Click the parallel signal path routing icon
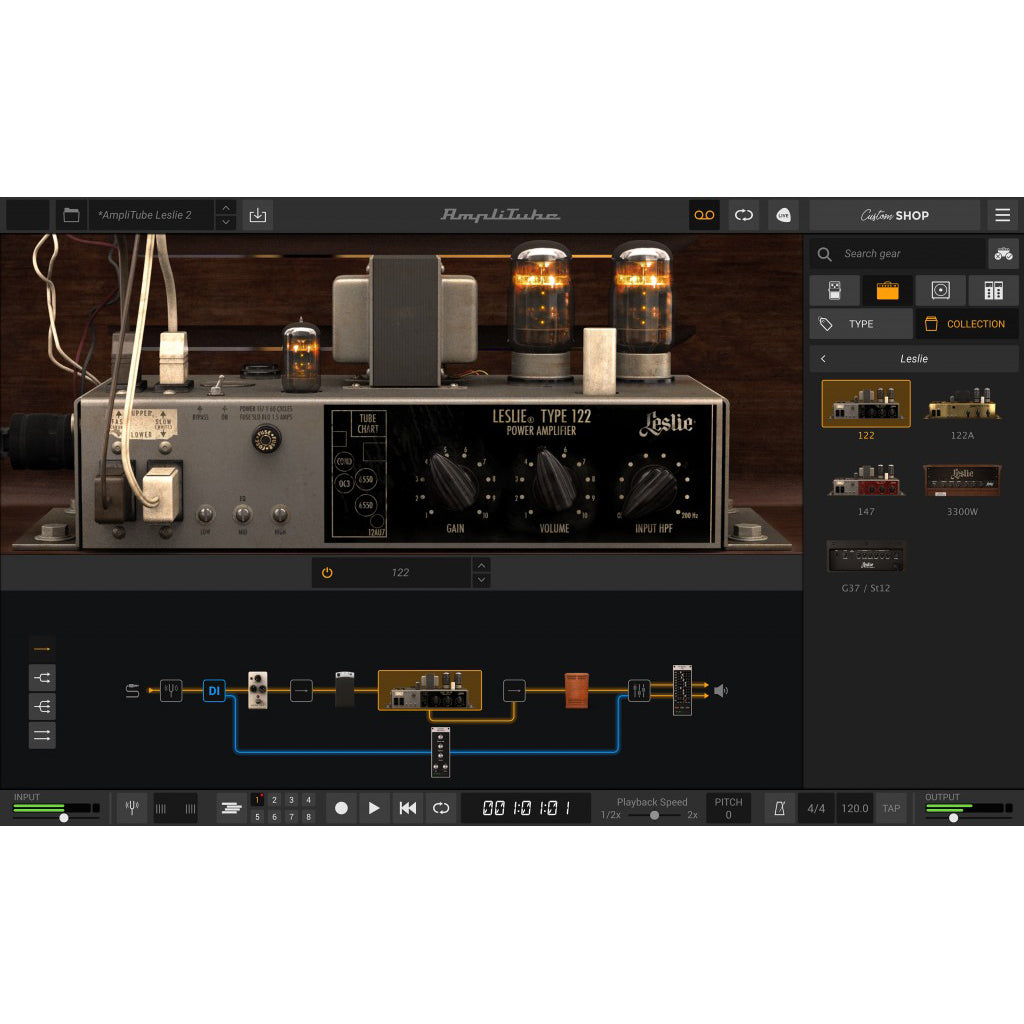 click(41, 735)
